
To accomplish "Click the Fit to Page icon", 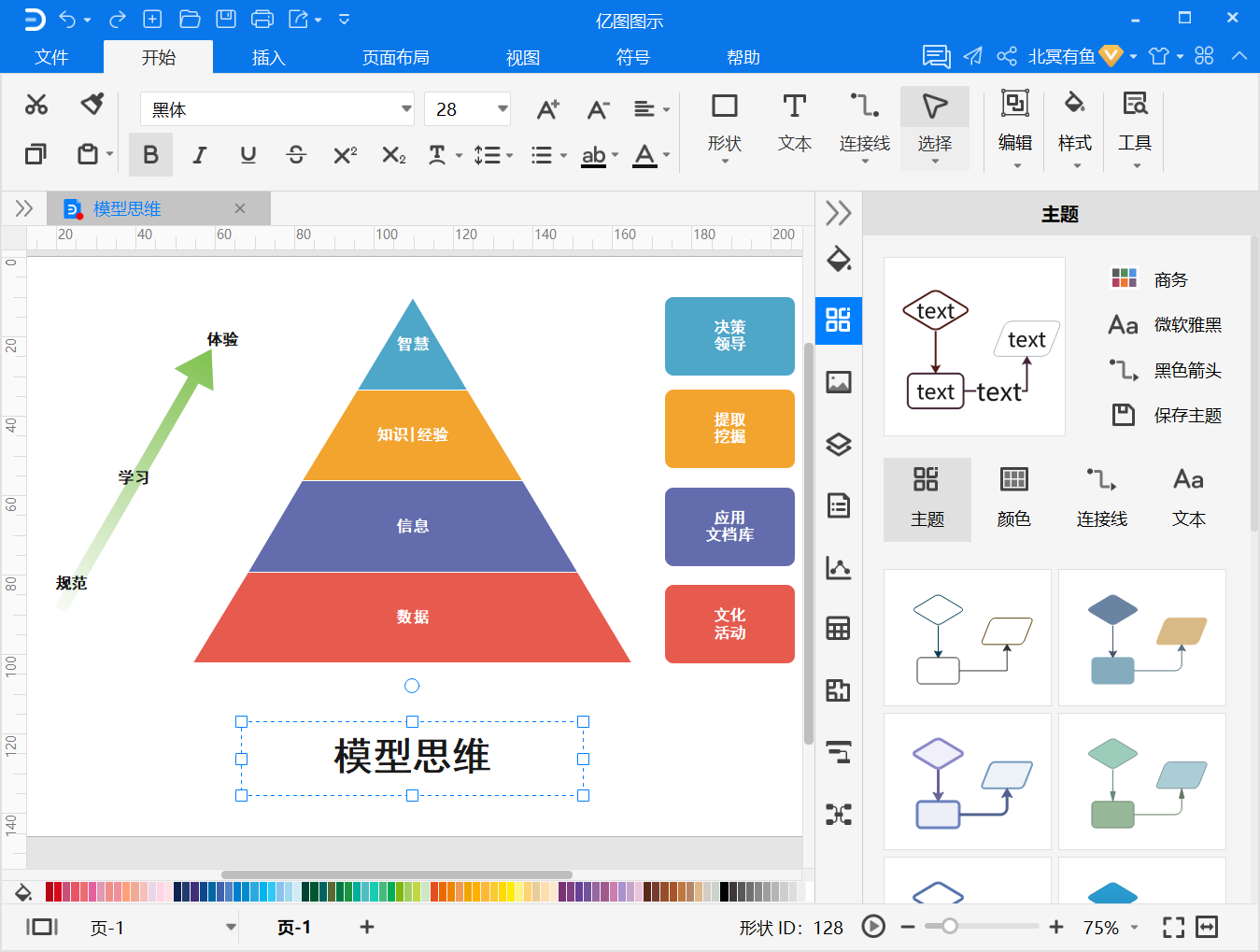I will point(1173,927).
